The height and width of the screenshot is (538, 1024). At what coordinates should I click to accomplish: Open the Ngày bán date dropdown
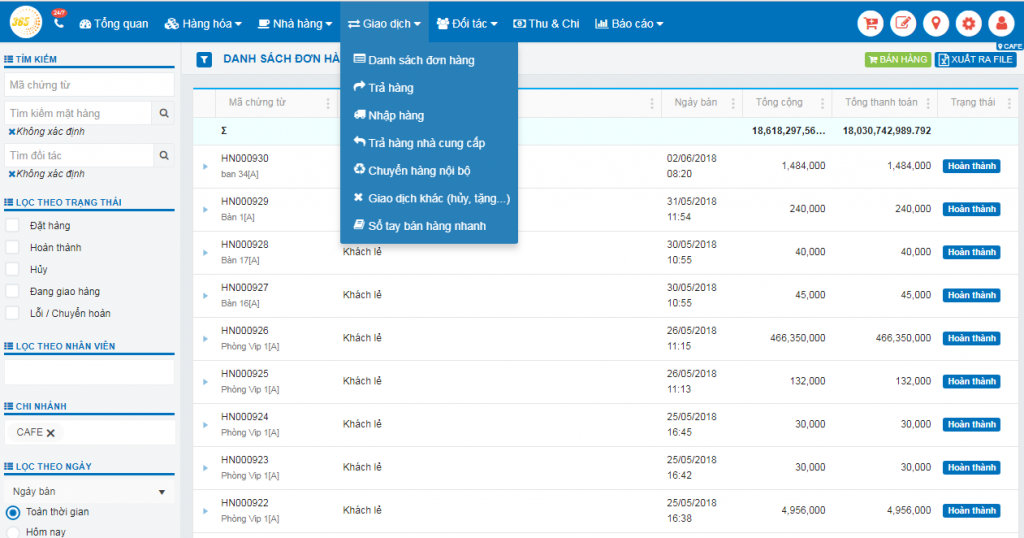click(x=89, y=492)
